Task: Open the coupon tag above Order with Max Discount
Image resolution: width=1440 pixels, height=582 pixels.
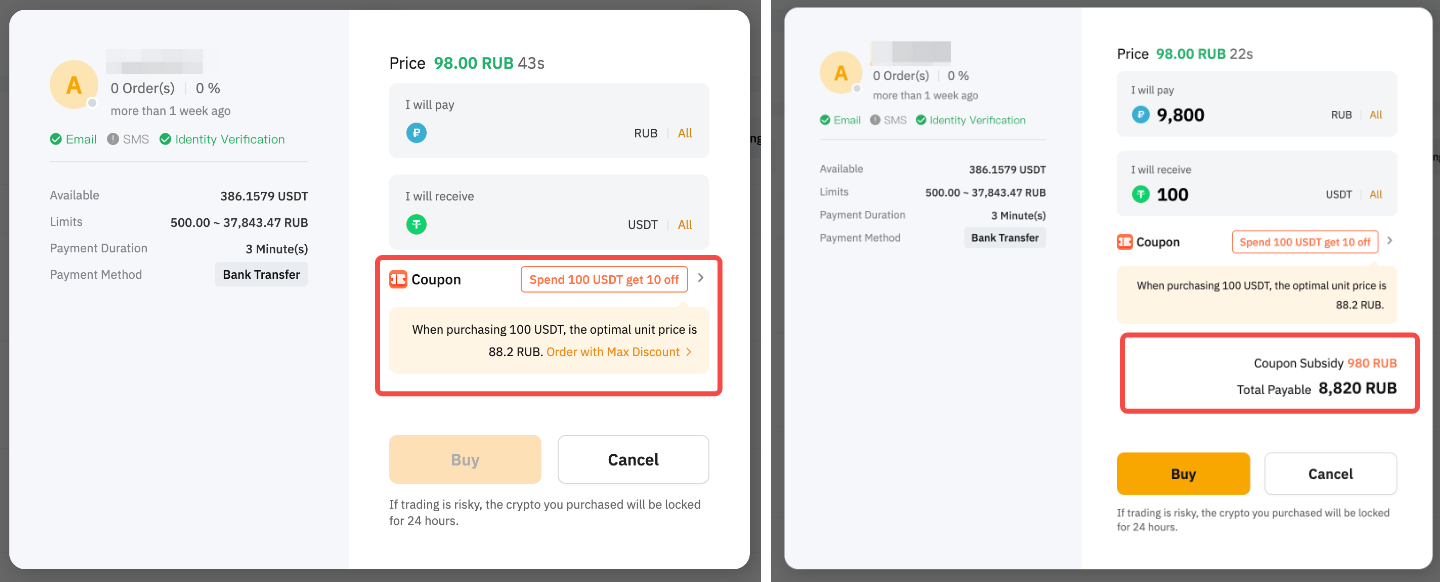Action: coord(604,280)
